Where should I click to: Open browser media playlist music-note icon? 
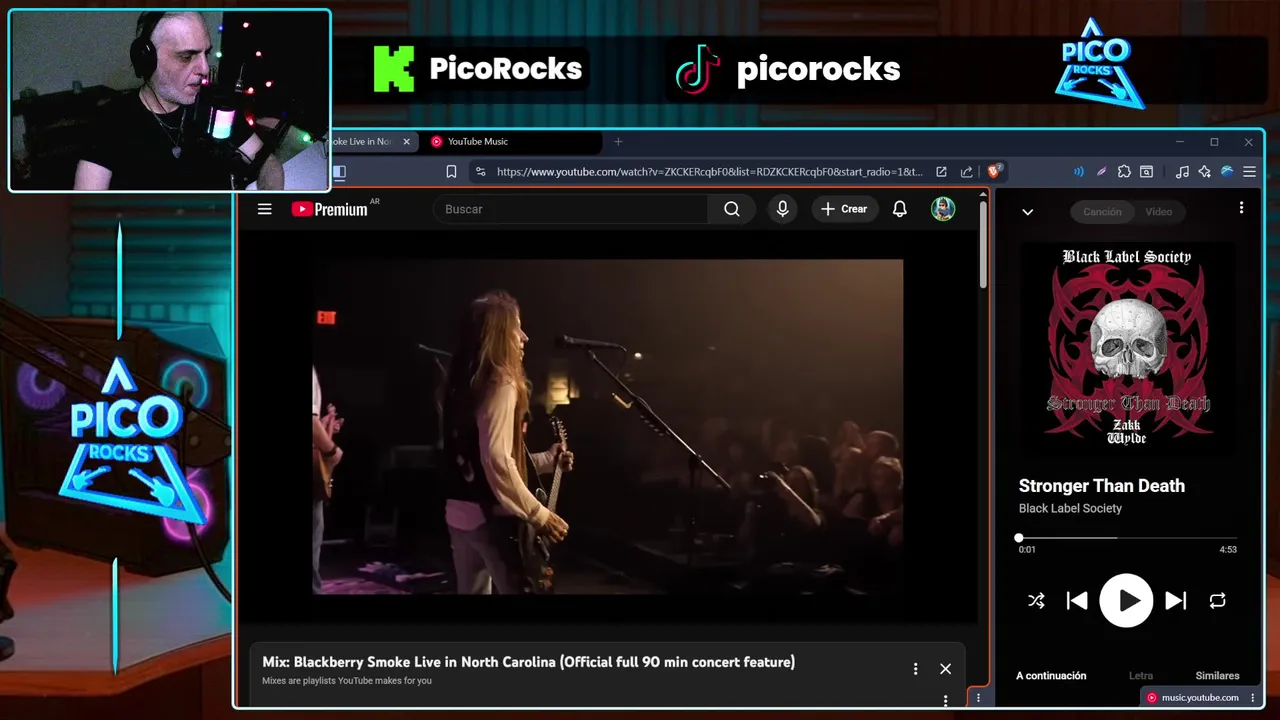1182,172
